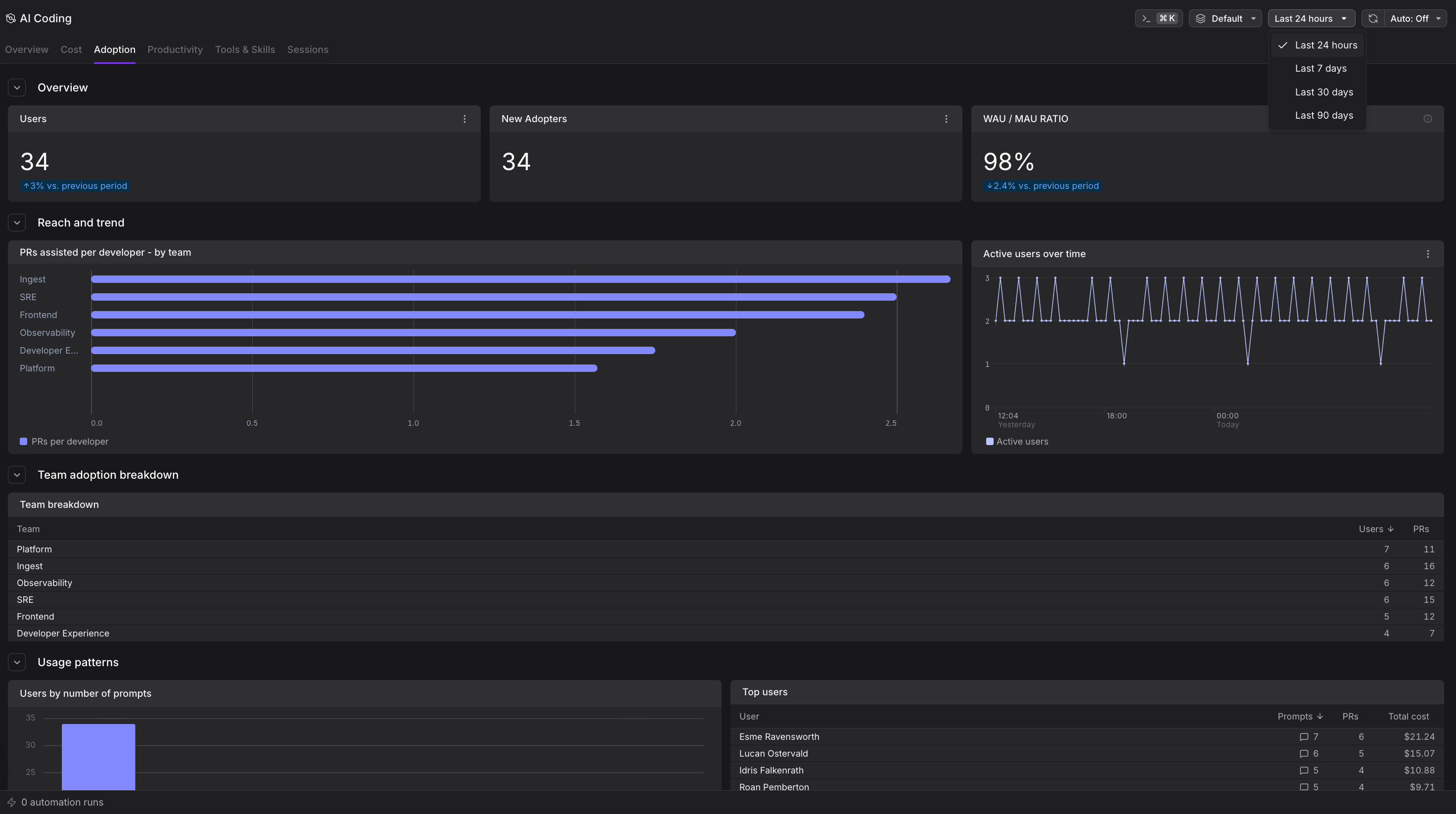Open the New Adopters card options menu
Viewport: 1456px width, 814px height.
(x=946, y=119)
